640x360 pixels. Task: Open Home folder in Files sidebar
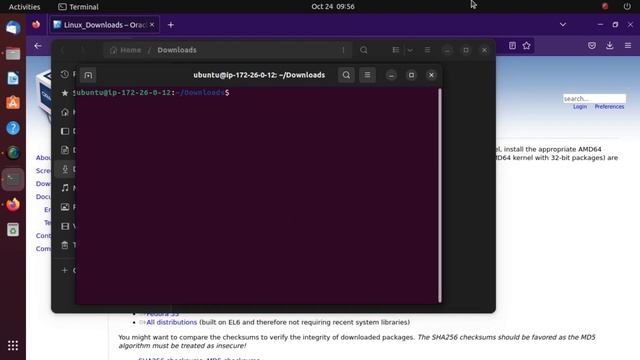[x=65, y=112]
